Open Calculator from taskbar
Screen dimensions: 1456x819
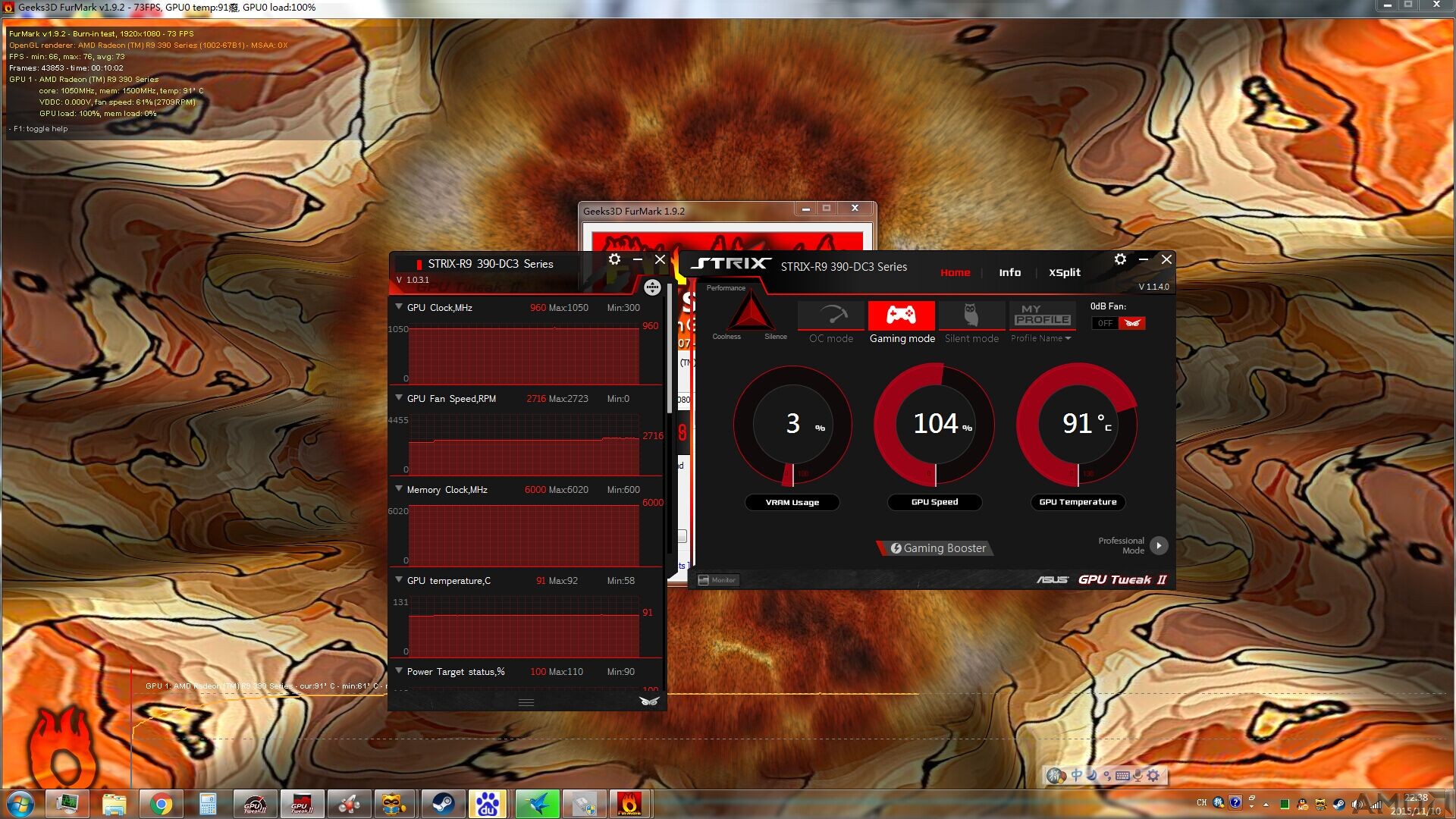(208, 804)
